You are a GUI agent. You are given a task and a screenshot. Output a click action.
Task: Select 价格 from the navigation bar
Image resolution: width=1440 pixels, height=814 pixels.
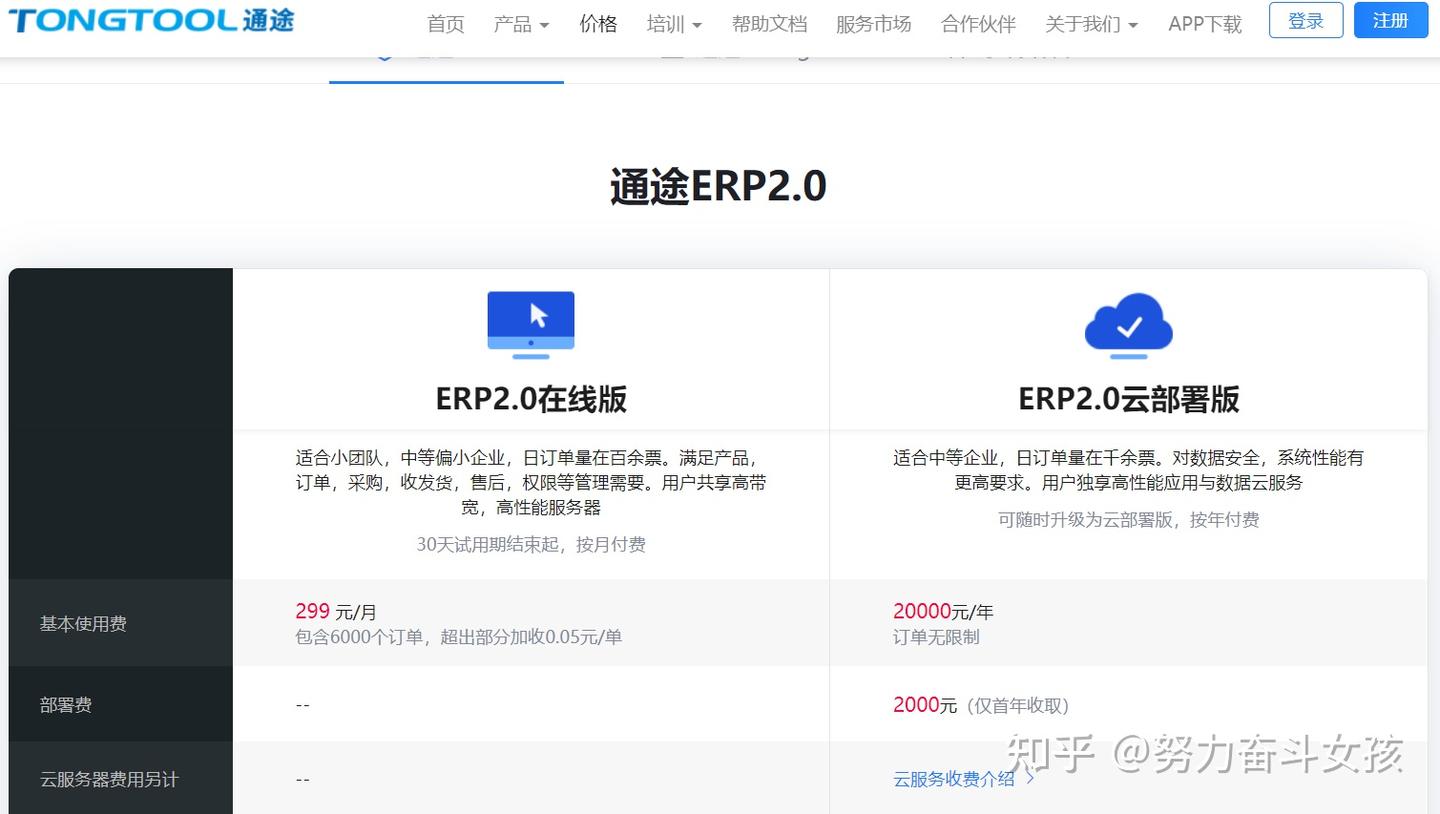pyautogui.click(x=598, y=24)
